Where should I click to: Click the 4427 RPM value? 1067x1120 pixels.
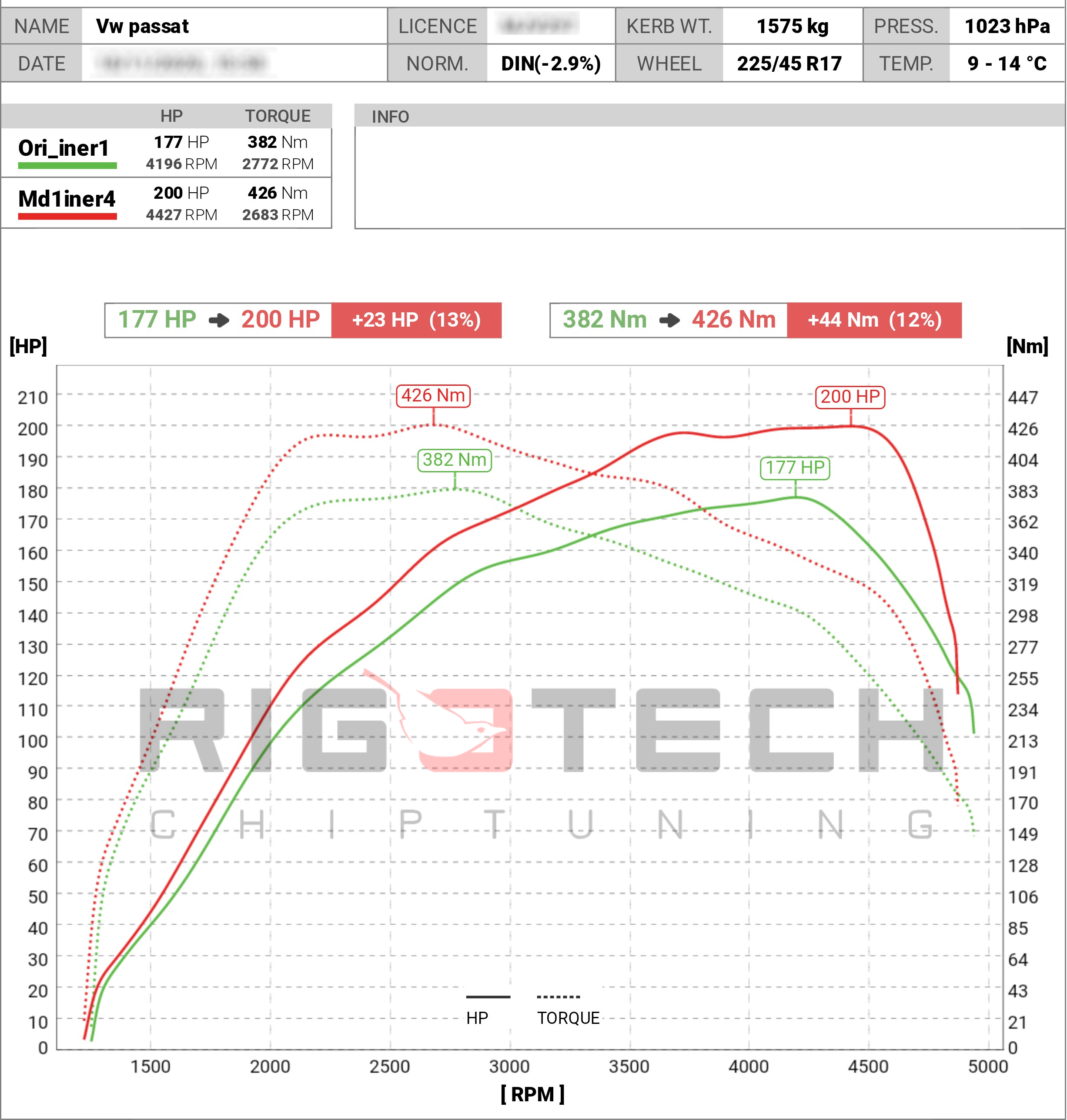point(181,215)
